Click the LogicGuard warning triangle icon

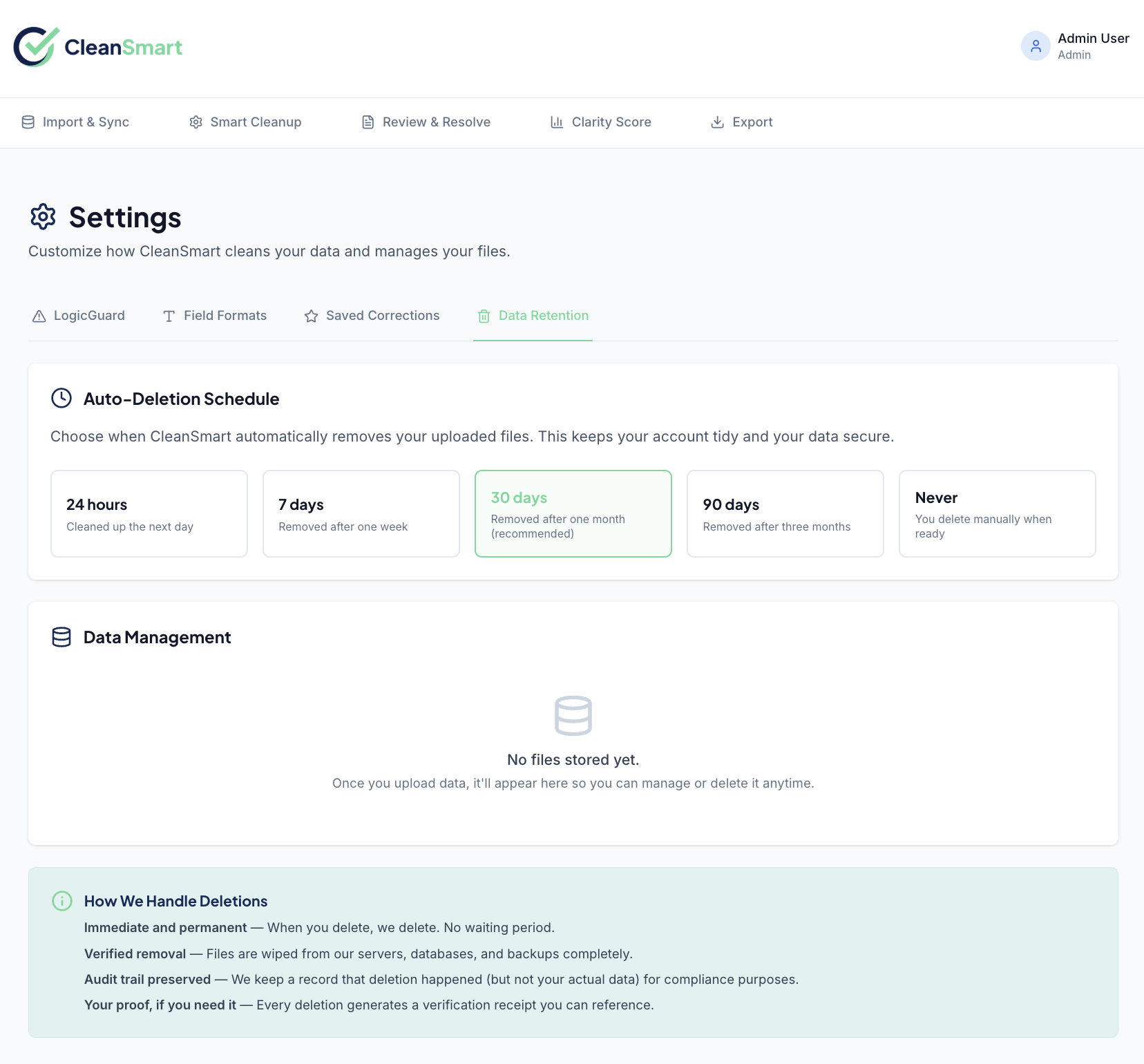(x=39, y=316)
